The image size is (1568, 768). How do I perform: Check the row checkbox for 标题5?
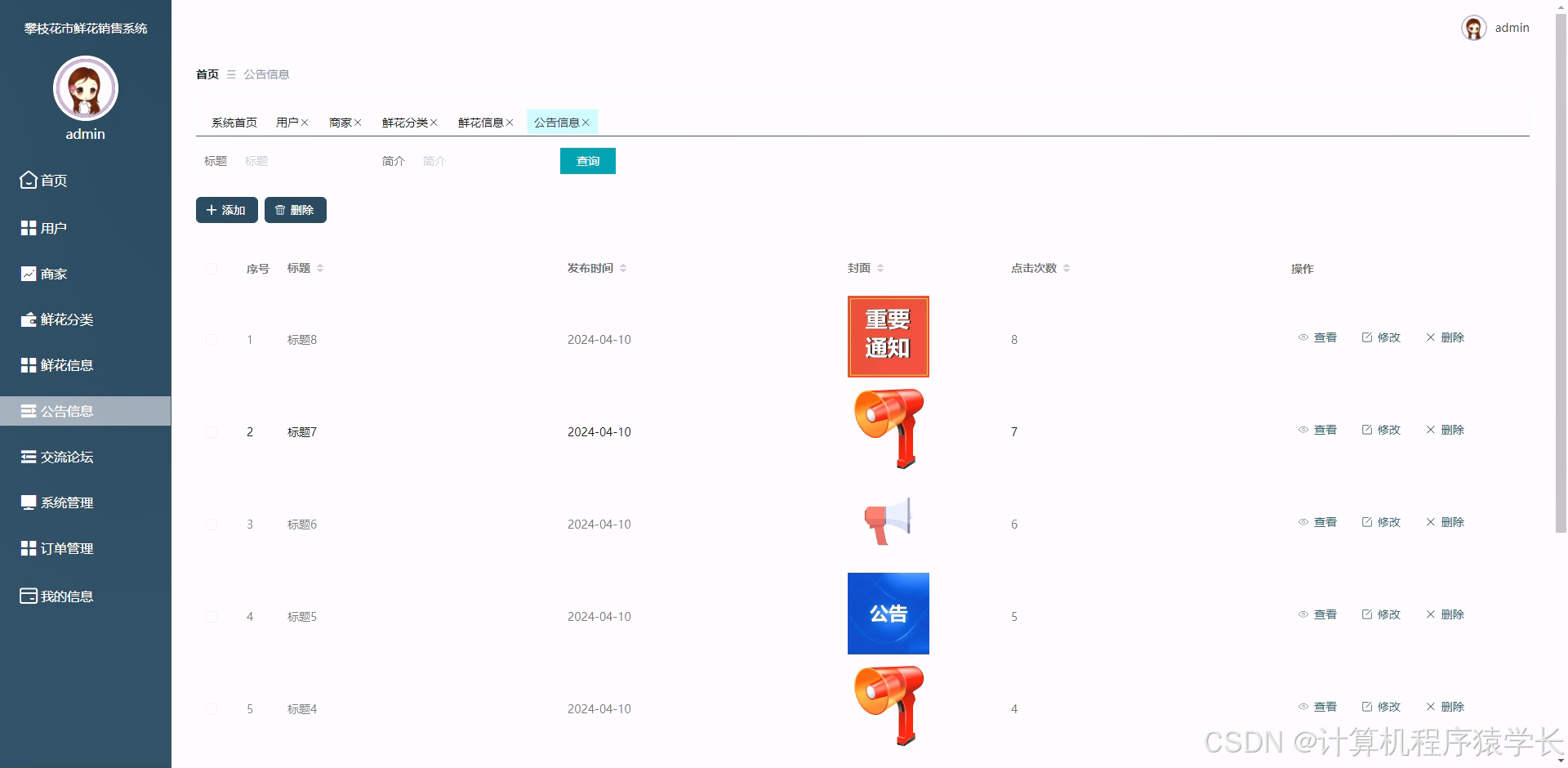coord(212,616)
